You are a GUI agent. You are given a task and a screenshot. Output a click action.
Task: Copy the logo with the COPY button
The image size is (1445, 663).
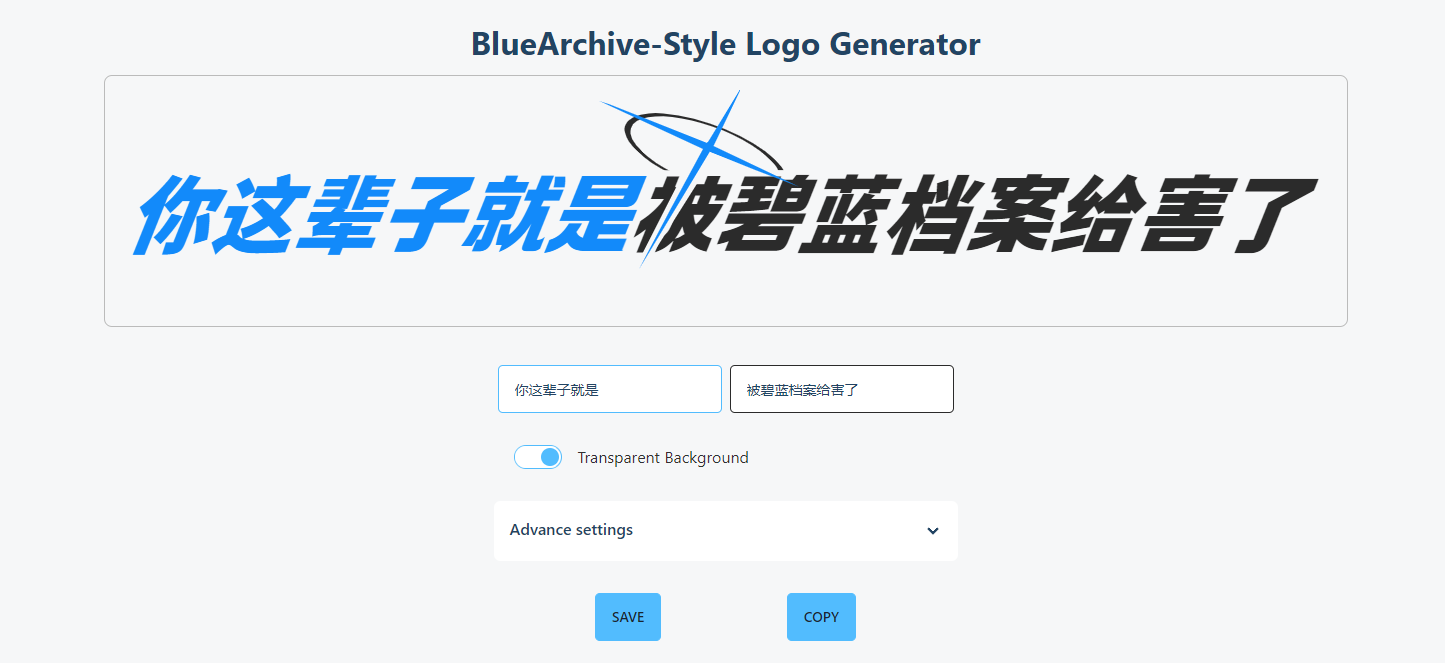pyautogui.click(x=821, y=617)
